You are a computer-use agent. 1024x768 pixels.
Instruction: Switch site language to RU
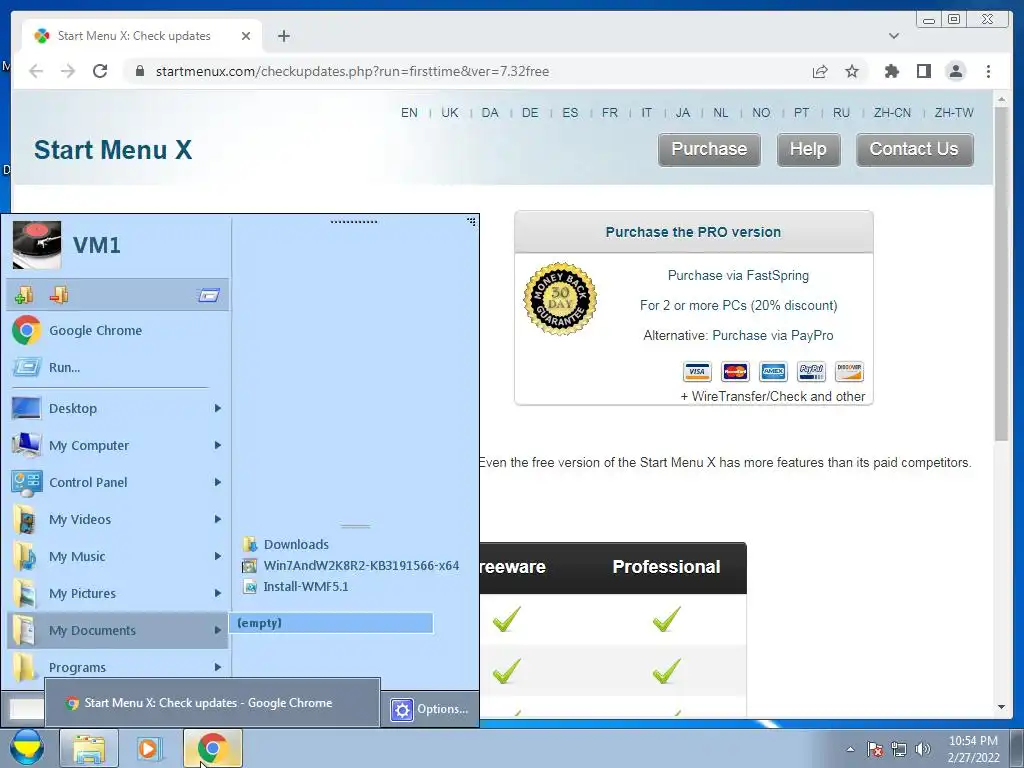[x=841, y=112]
